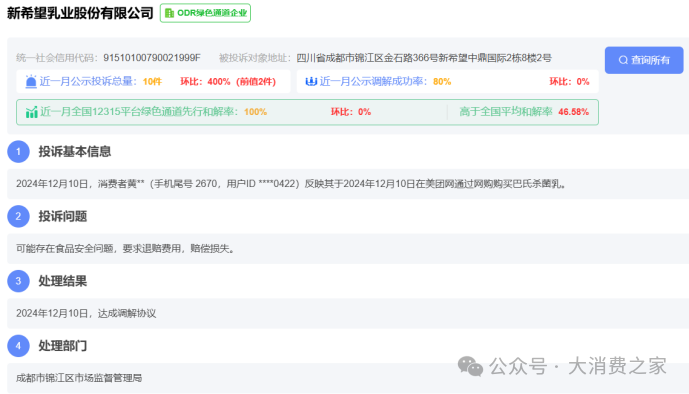The height and width of the screenshot is (394, 689).
Task: Click the 高于全国平均和解率 46.58% text
Action: 524,112
